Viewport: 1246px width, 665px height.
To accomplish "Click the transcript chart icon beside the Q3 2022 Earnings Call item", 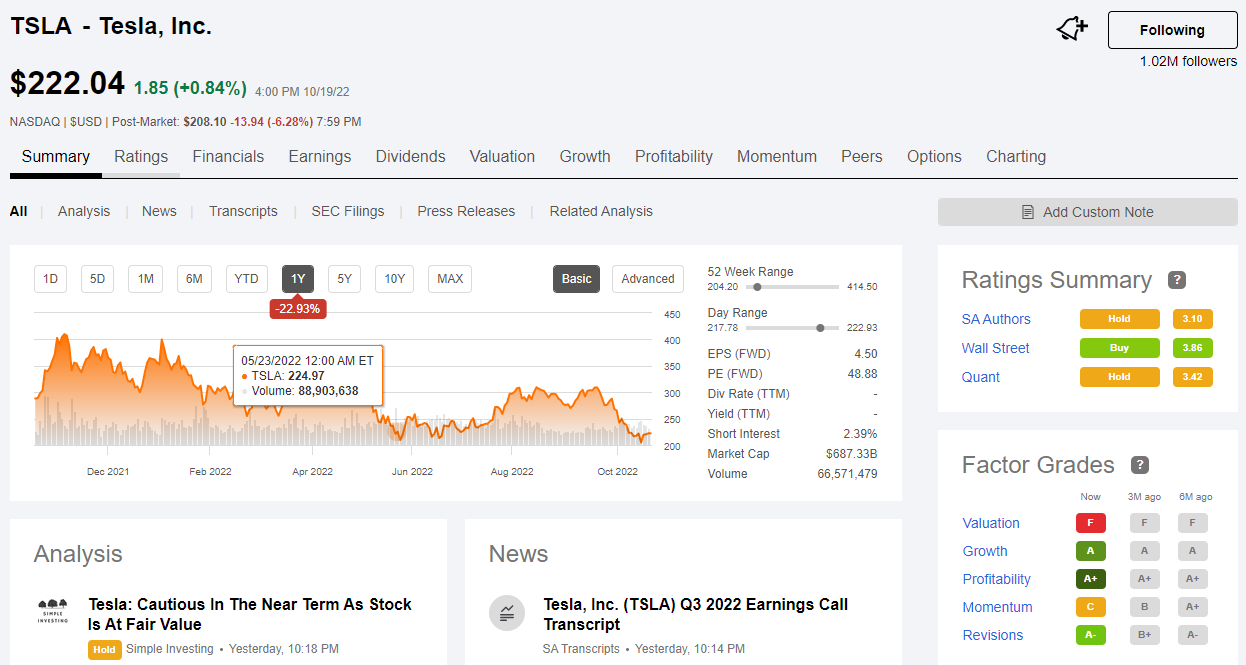I will [x=507, y=612].
